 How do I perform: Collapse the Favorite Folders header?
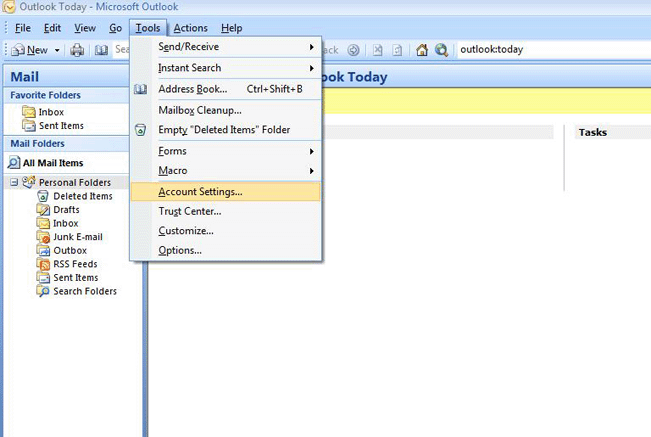[x=66, y=95]
